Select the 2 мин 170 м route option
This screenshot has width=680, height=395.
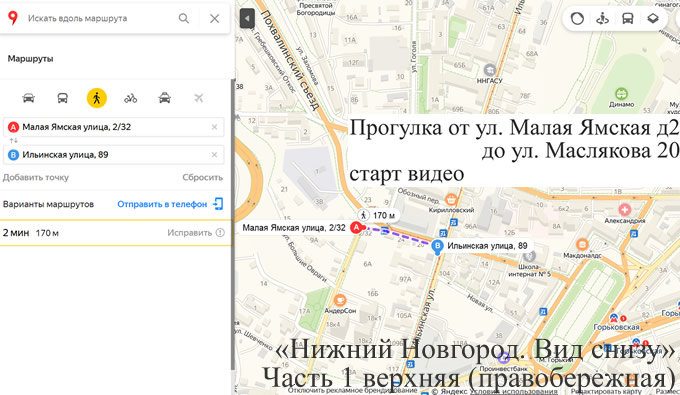(115, 233)
